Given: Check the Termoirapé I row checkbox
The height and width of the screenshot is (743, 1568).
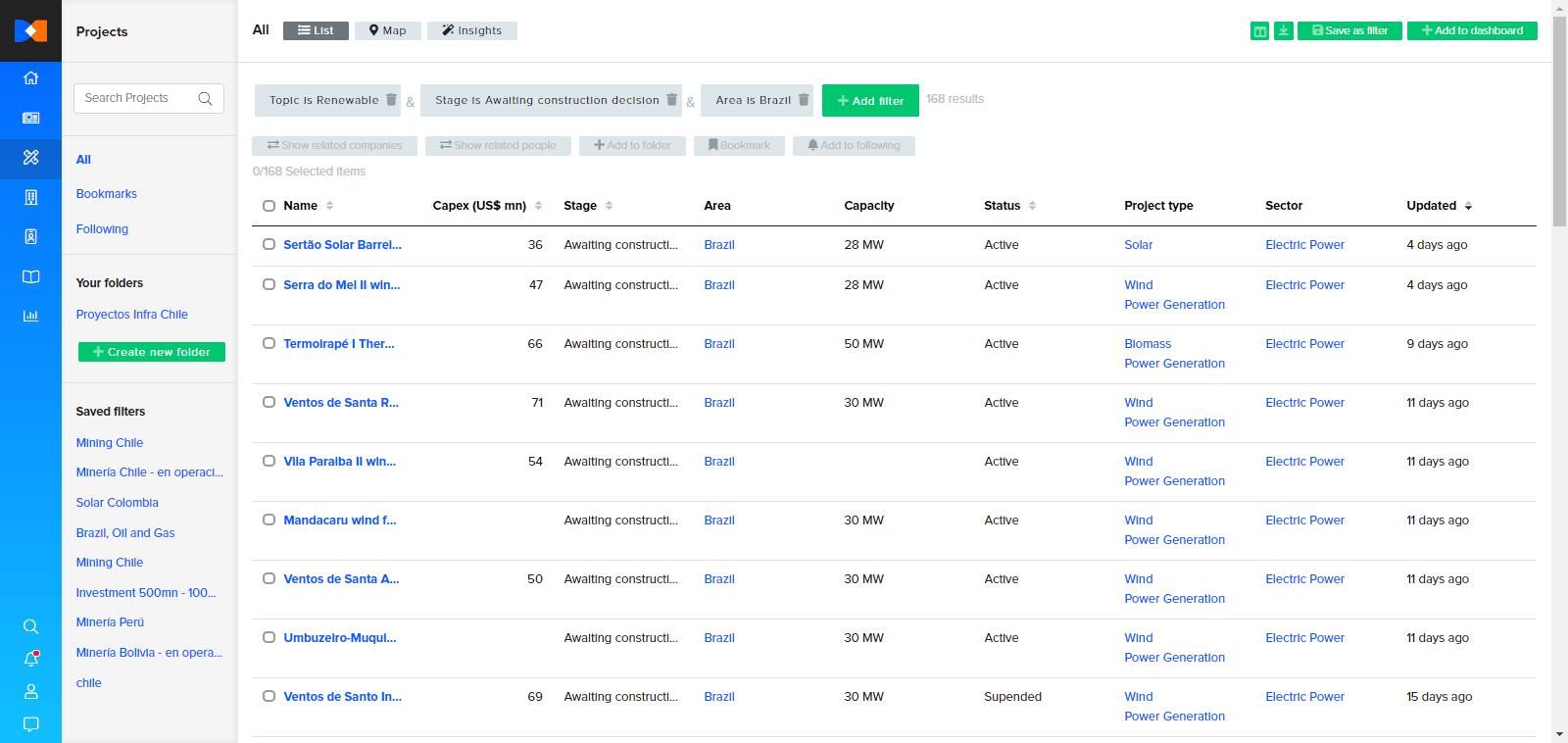Looking at the screenshot, I should 269,344.
